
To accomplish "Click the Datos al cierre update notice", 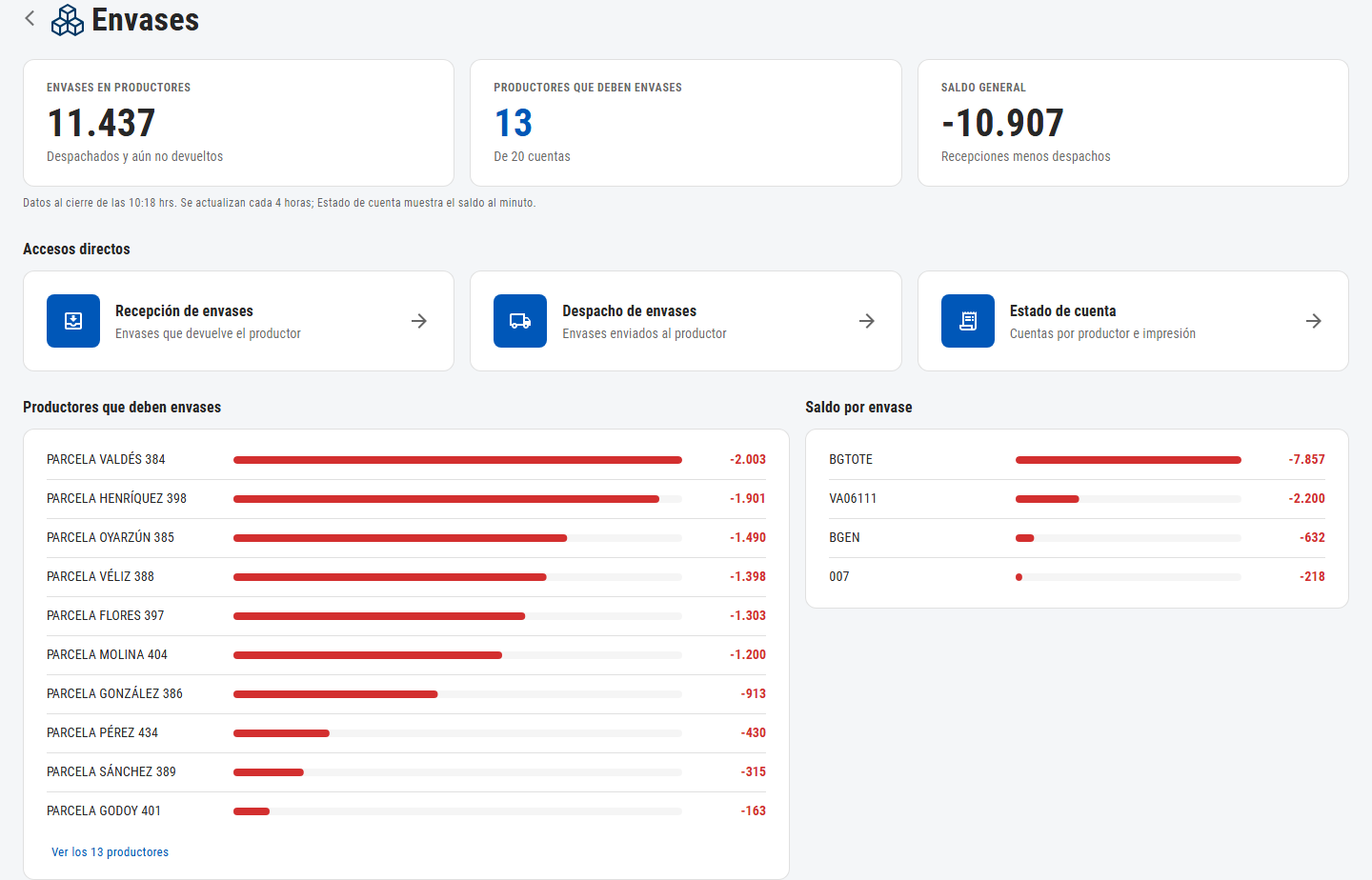I will (279, 203).
